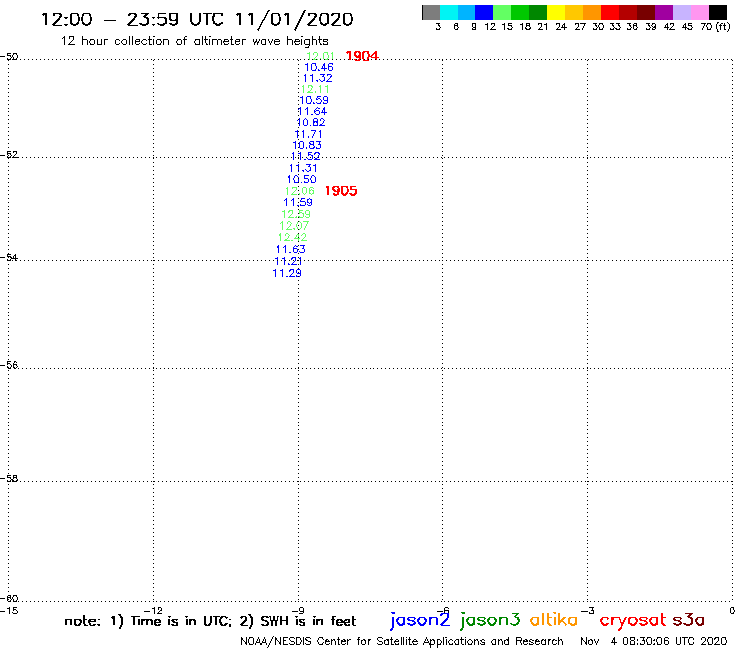
Task: Click the green wave height value 12.01
Action: pos(321,56)
